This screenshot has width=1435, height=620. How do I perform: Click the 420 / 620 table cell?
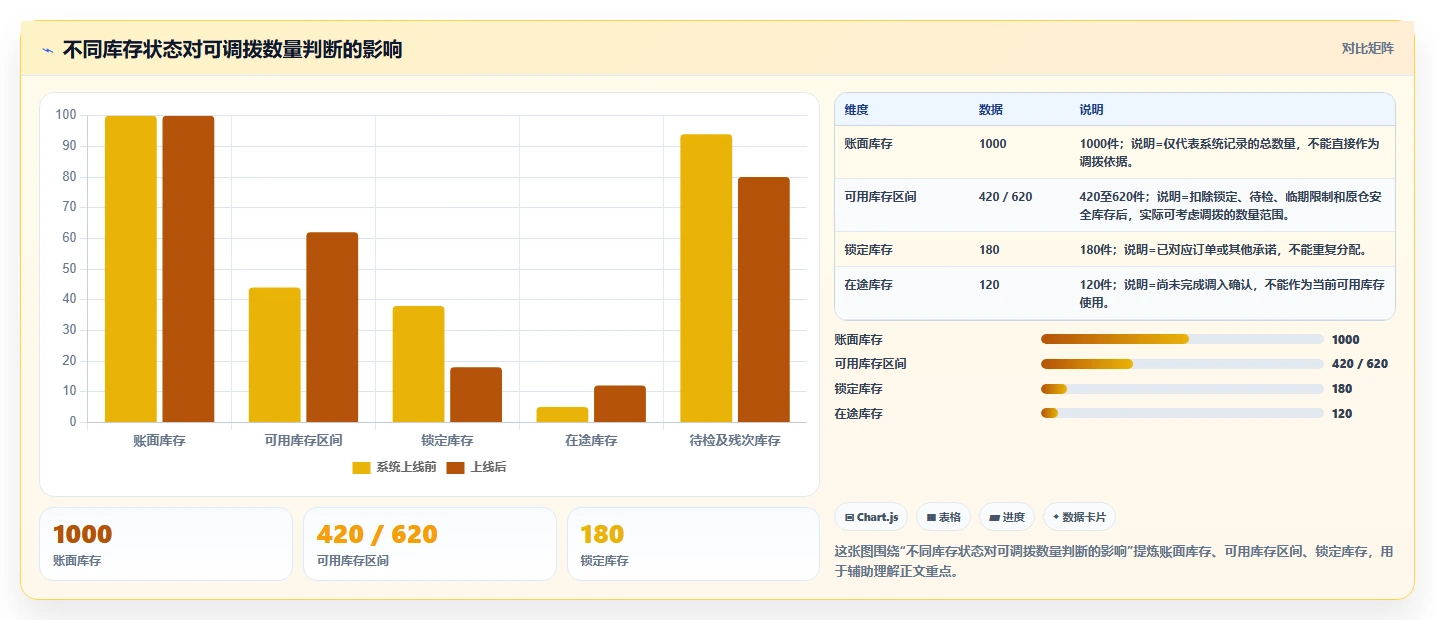point(1005,197)
